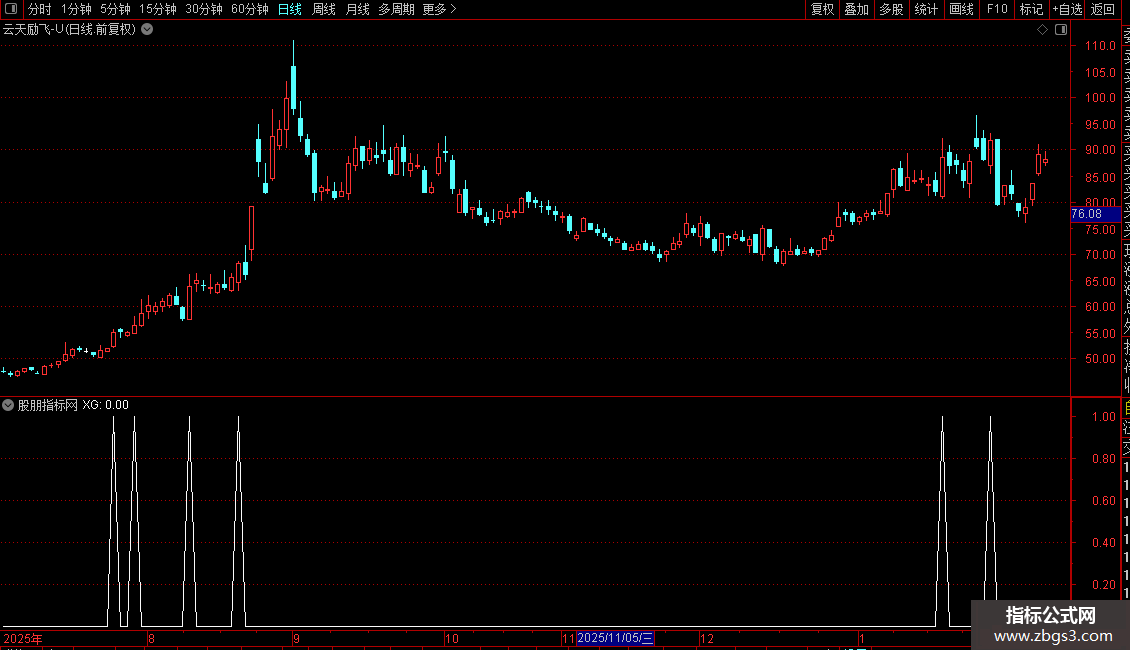This screenshot has width=1130, height=650.
Task: Open 画线 drawing tools
Action: [961, 9]
